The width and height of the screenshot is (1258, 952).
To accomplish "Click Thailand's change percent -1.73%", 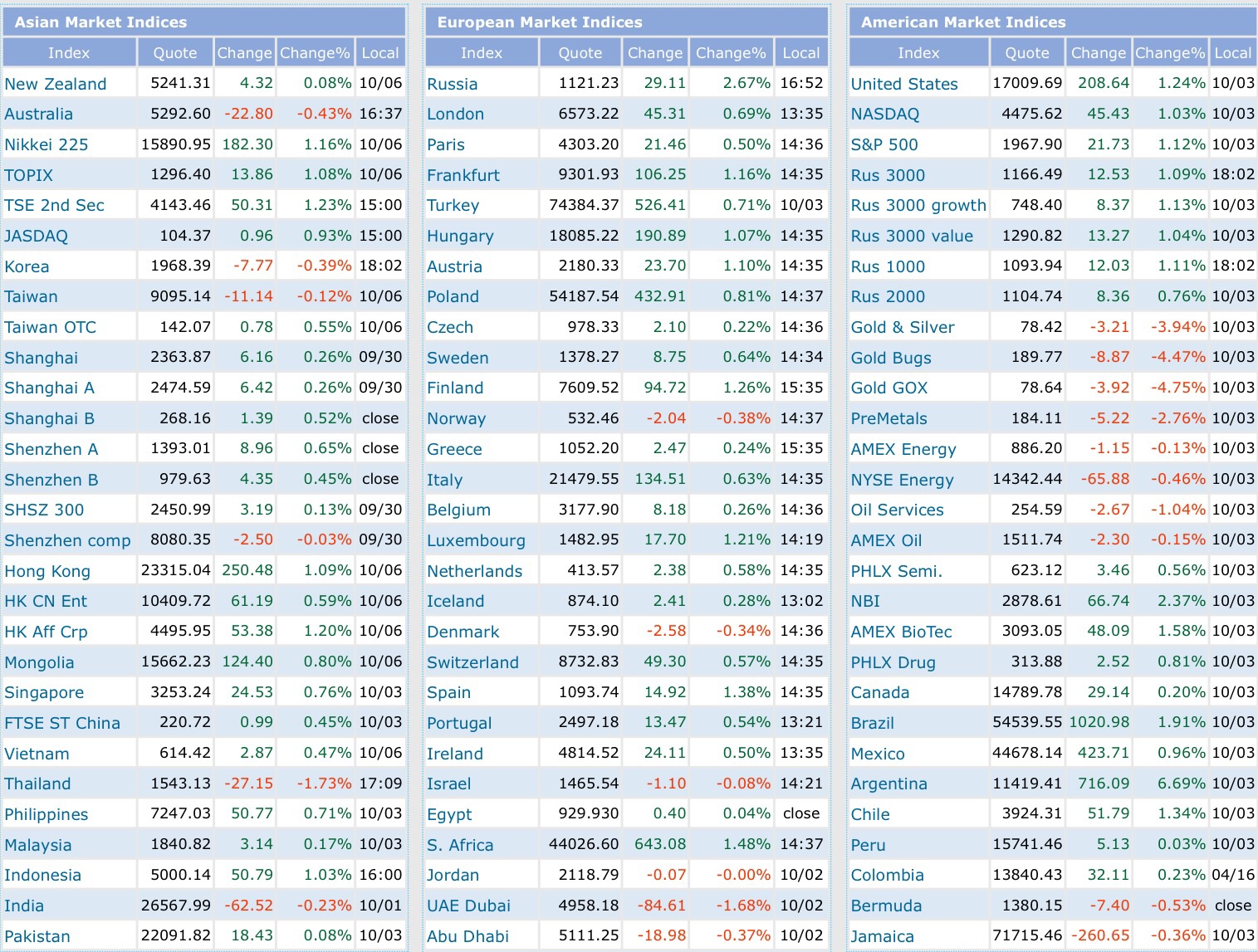I will [x=325, y=783].
